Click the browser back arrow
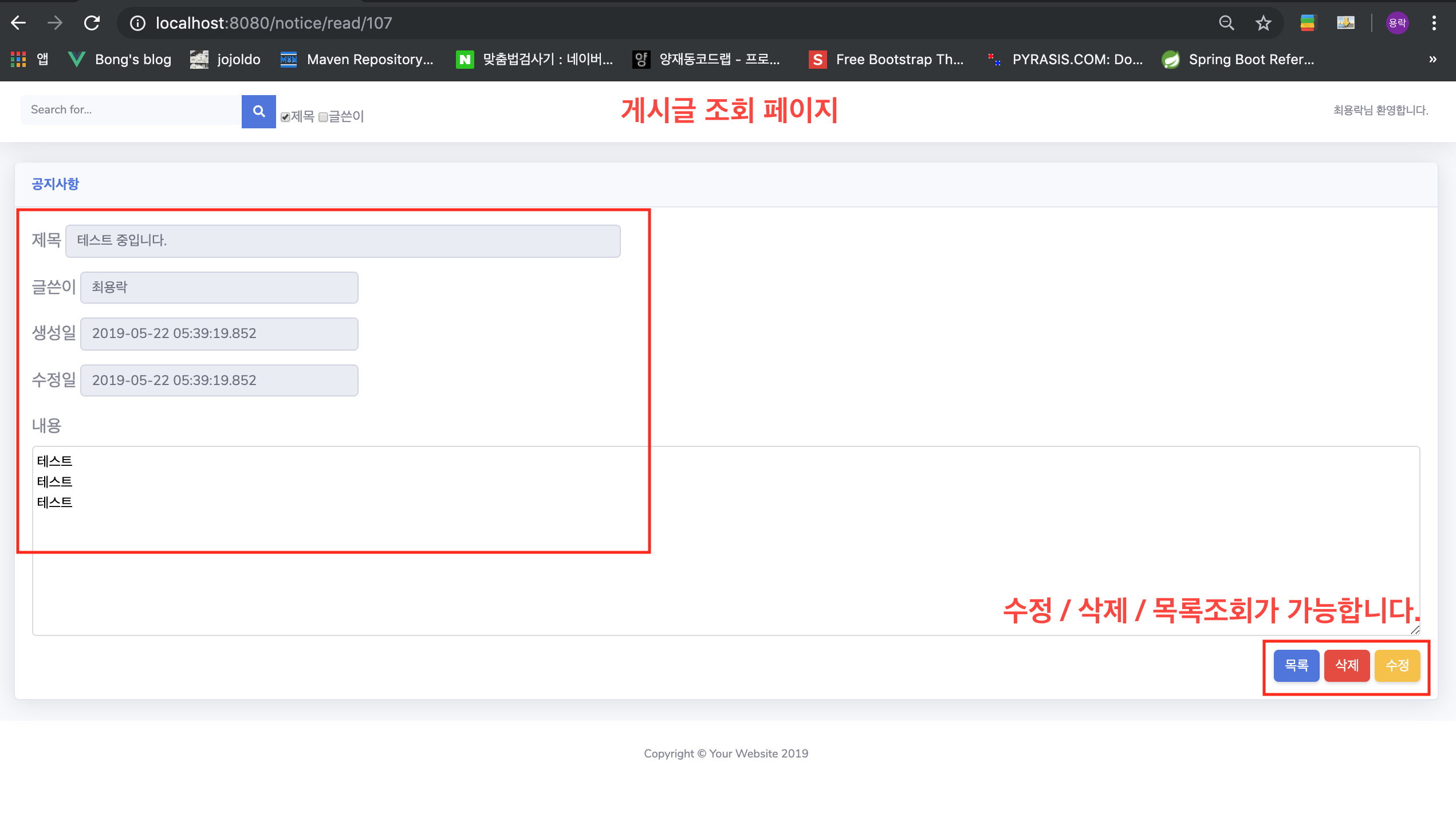This screenshot has height=840, width=1456. pos(18,23)
